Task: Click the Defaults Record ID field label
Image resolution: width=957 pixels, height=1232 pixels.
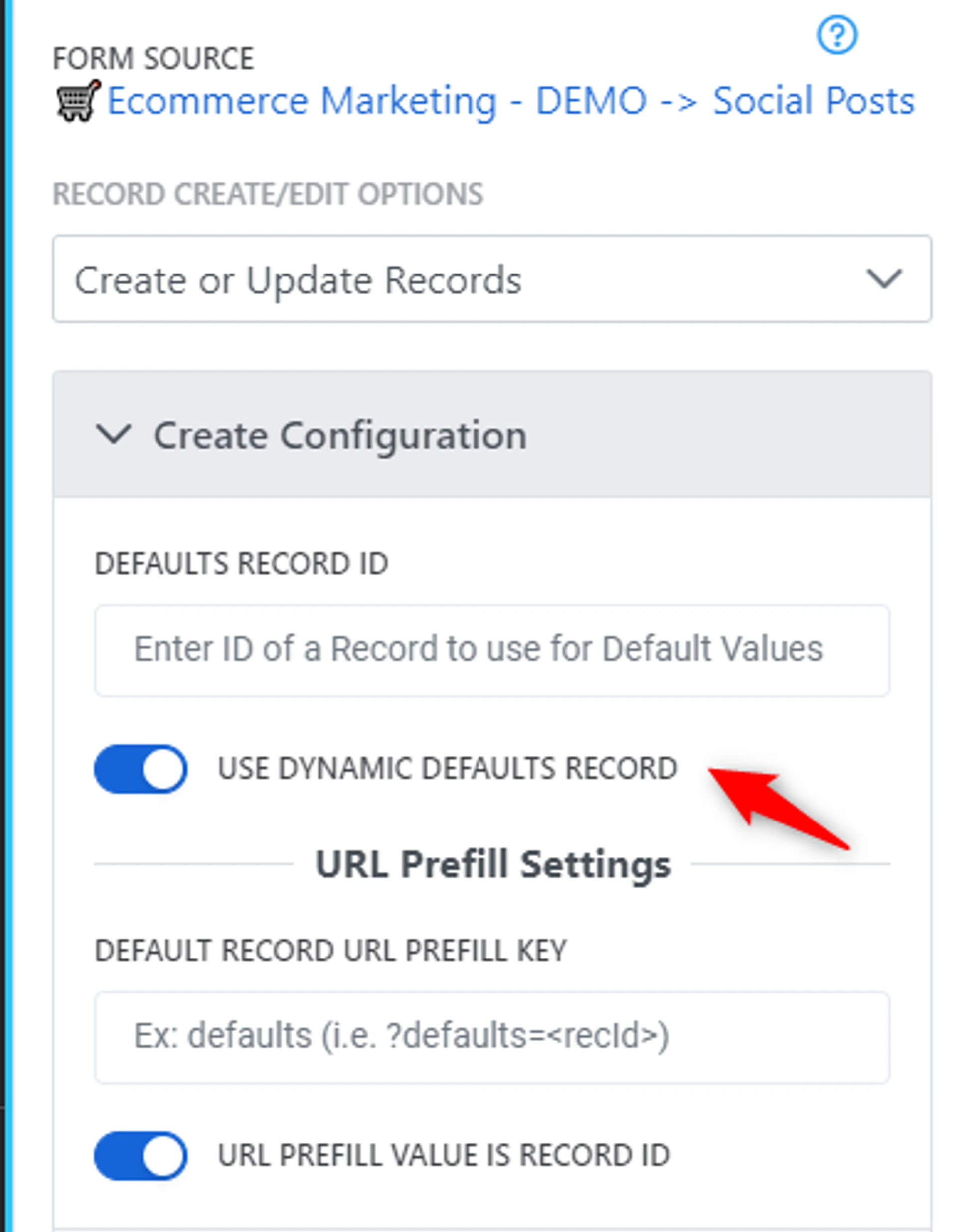Action: click(x=242, y=563)
